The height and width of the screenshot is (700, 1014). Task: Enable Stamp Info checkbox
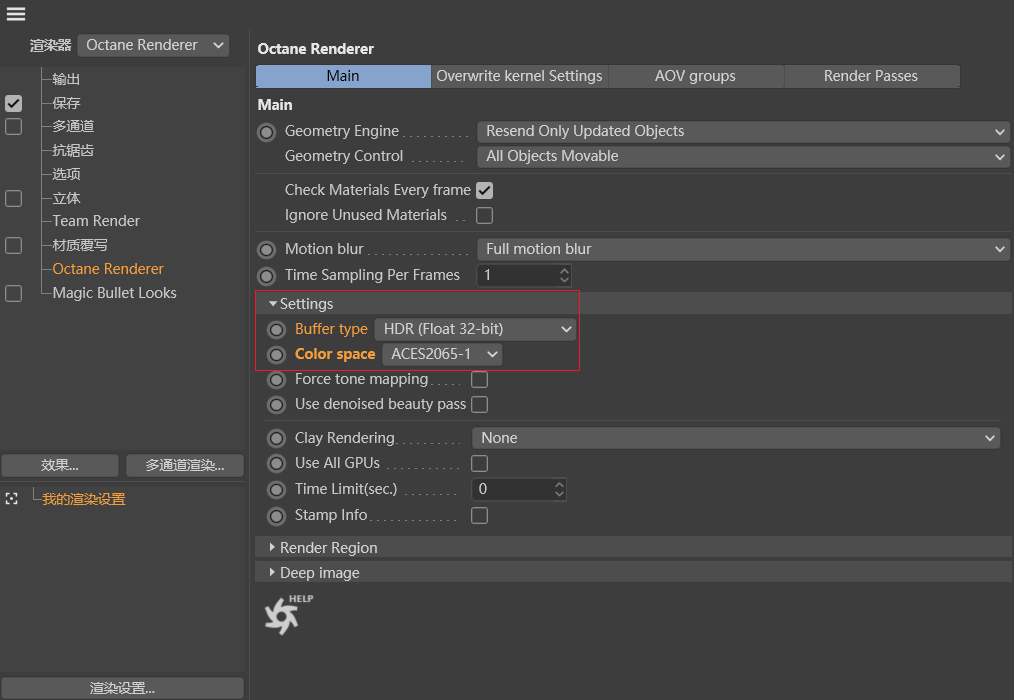[480, 515]
